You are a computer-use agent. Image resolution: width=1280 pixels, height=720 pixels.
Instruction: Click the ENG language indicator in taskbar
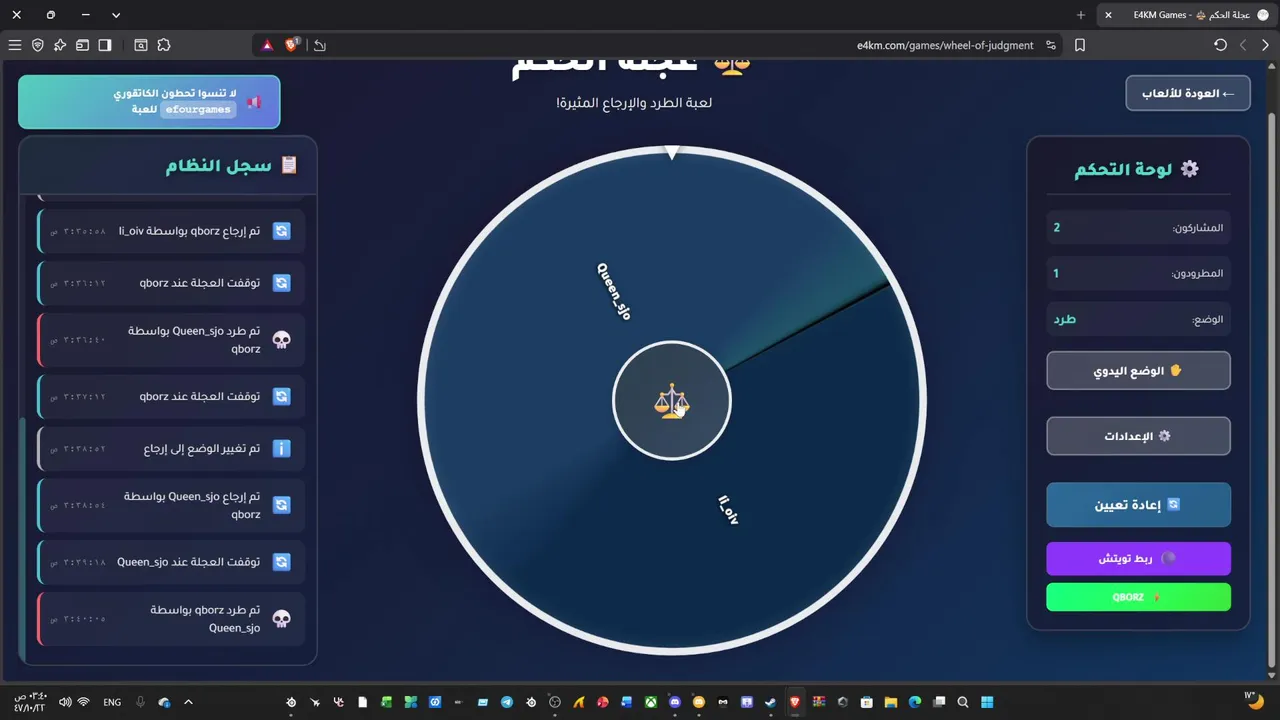(112, 702)
